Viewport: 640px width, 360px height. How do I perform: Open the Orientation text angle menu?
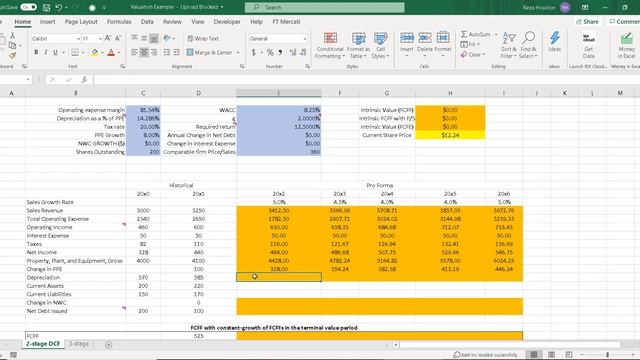pyautogui.click(x=169, y=38)
